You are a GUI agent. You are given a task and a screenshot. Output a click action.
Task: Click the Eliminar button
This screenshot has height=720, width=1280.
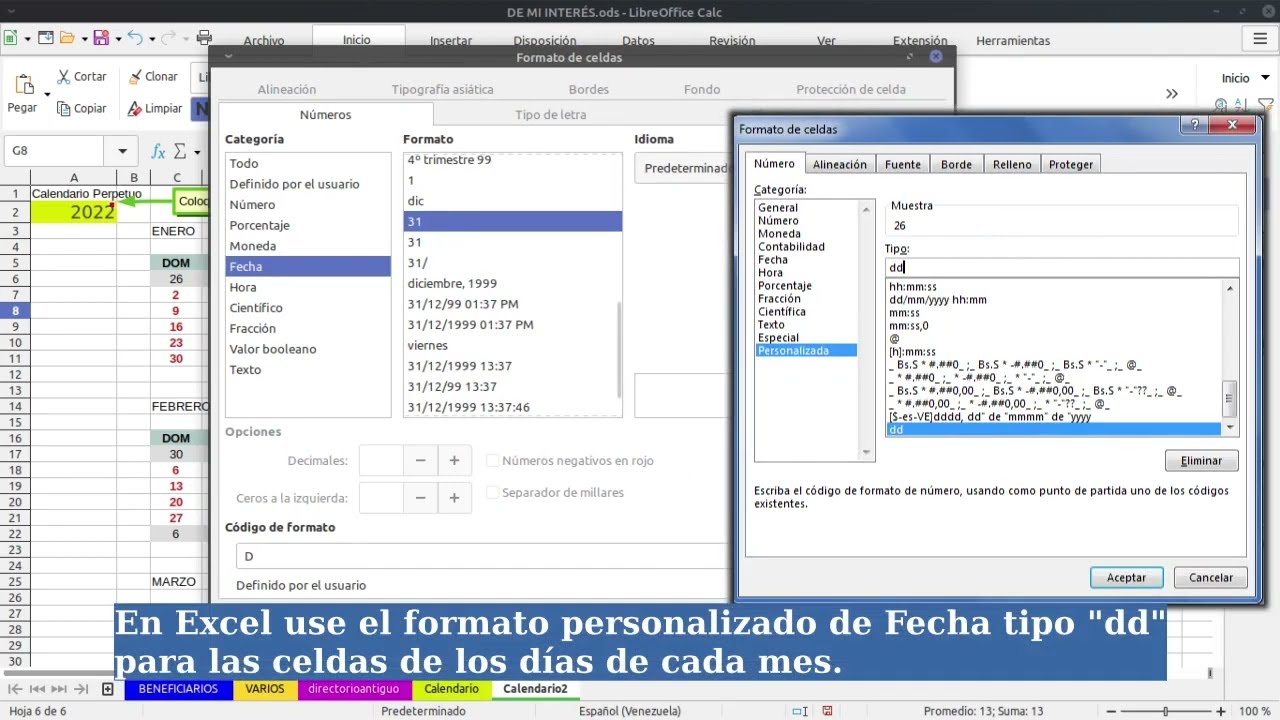click(1201, 460)
